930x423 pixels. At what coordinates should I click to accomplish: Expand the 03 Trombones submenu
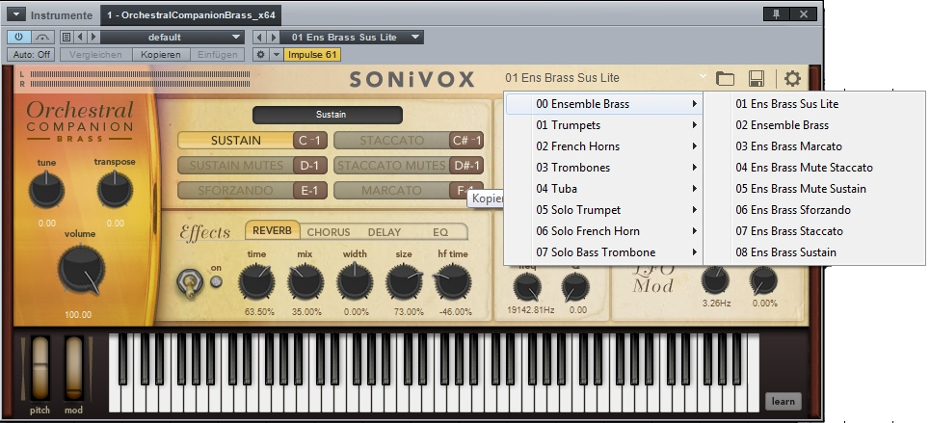[x=603, y=168]
